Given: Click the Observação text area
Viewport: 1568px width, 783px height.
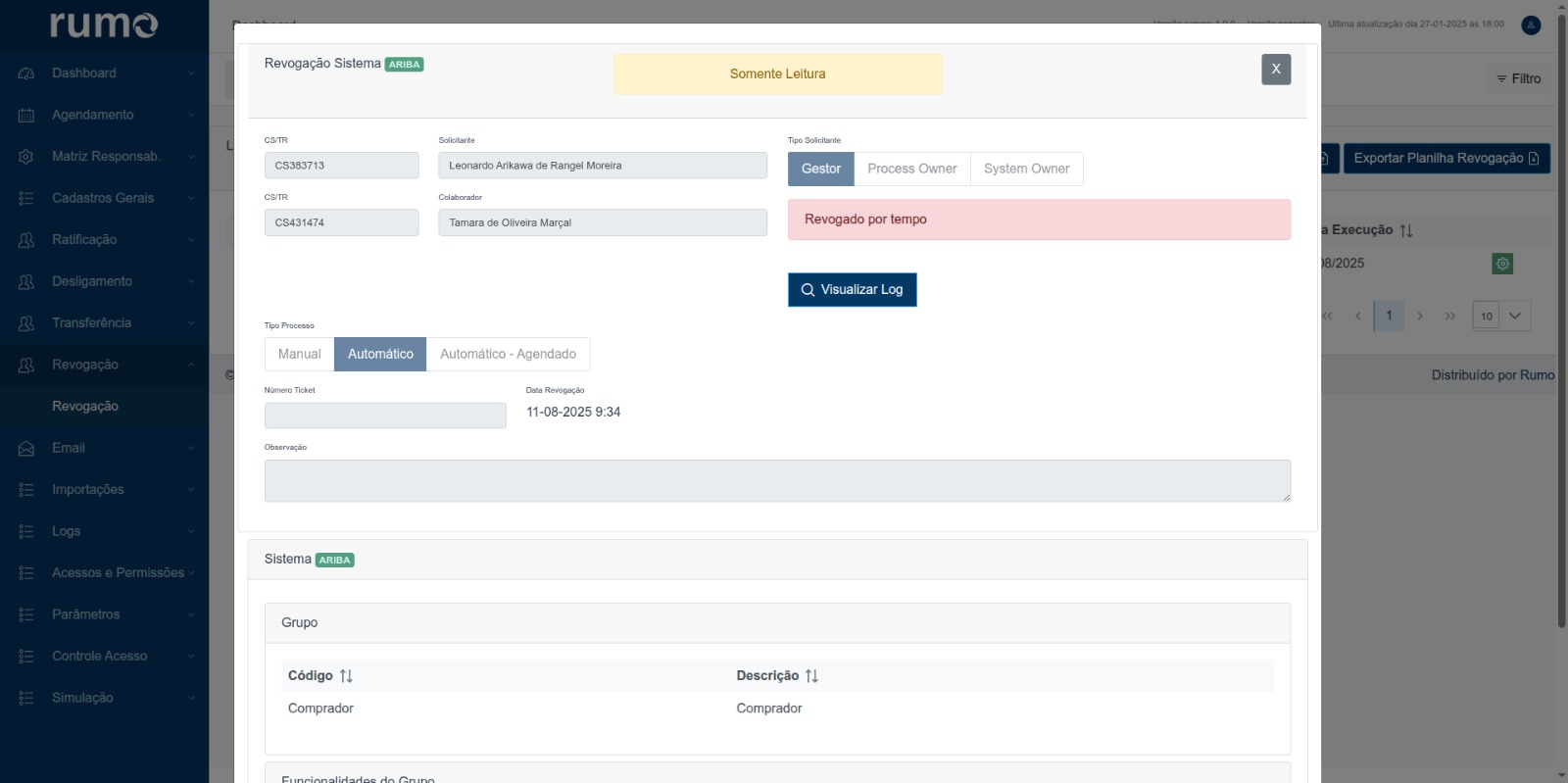Looking at the screenshot, I should (x=776, y=481).
